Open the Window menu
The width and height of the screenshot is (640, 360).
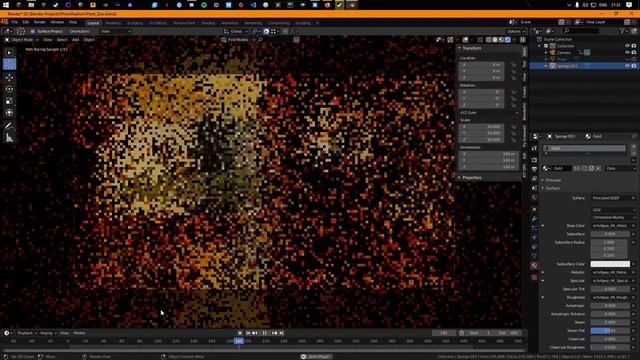57,22
